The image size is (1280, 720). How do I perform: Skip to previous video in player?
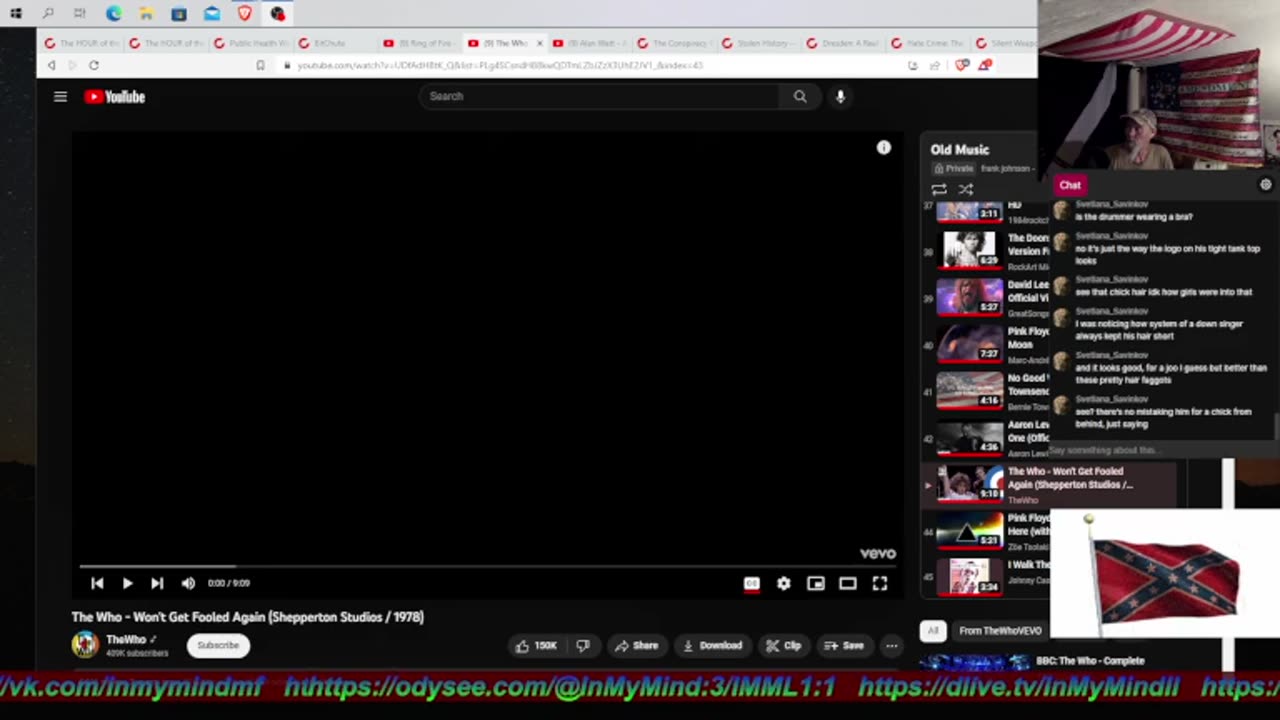tap(97, 583)
